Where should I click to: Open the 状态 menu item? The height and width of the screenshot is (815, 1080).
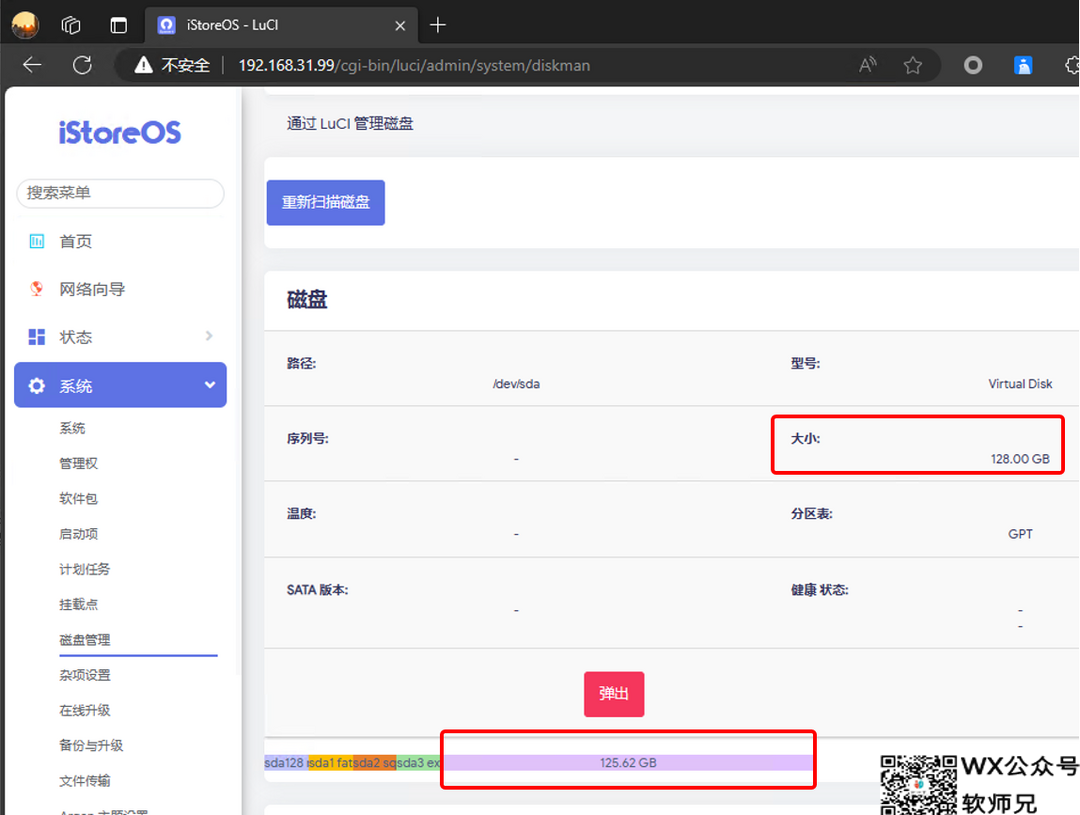pos(76,337)
